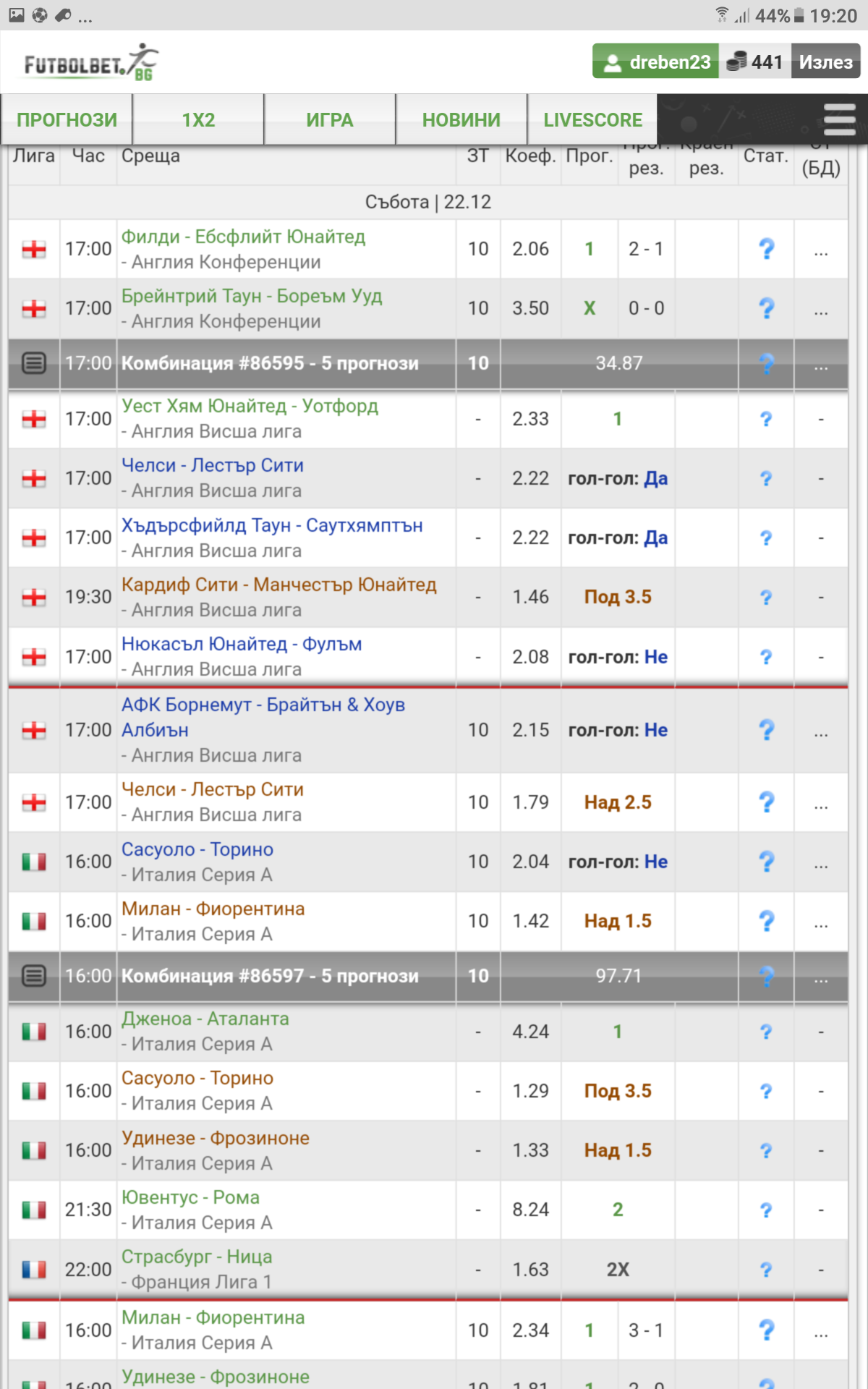The height and width of the screenshot is (1389, 868).
Task: Open the hamburger menu icon
Action: point(839,119)
